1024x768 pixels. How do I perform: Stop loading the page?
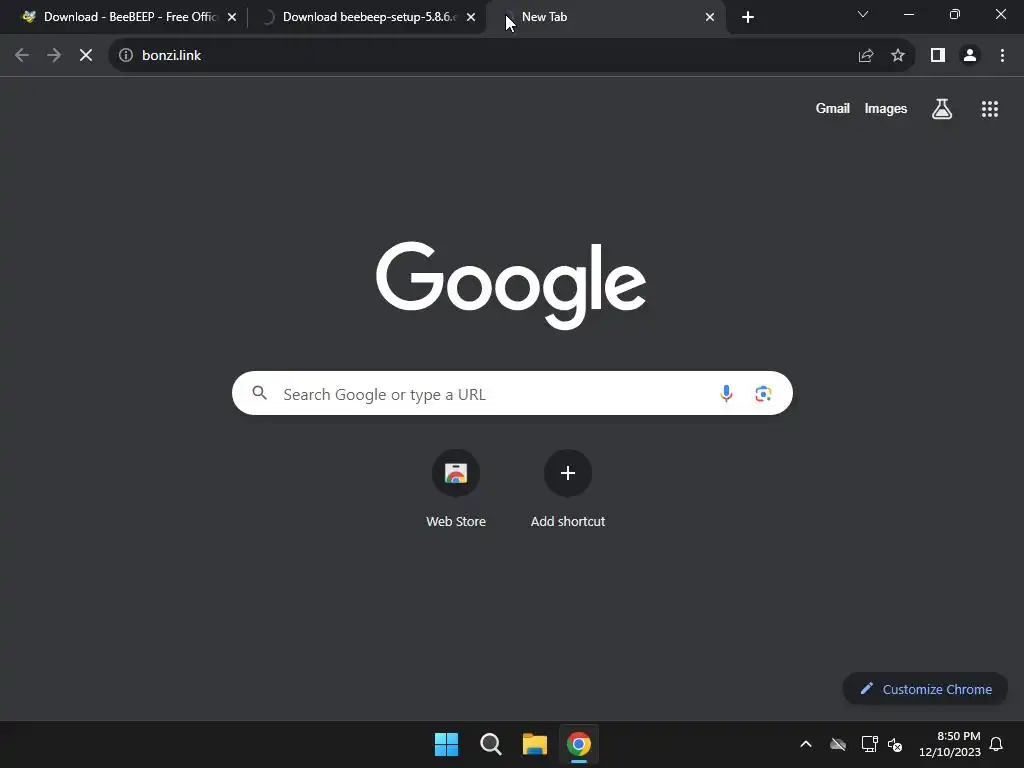click(x=86, y=56)
